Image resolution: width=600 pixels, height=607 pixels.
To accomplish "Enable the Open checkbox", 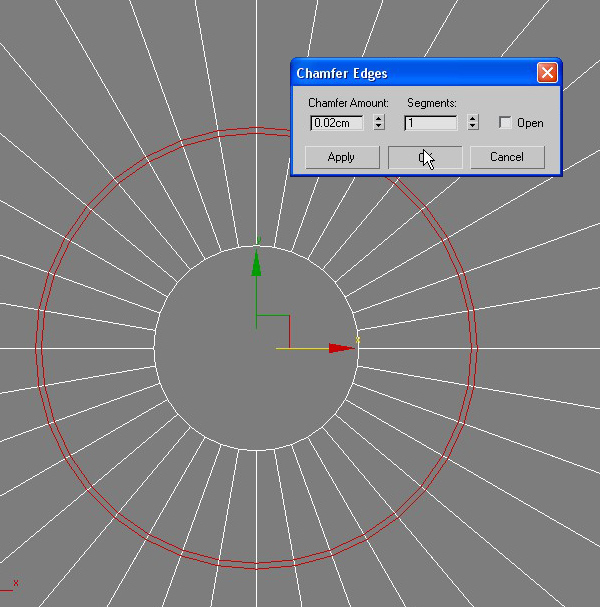I will (506, 123).
